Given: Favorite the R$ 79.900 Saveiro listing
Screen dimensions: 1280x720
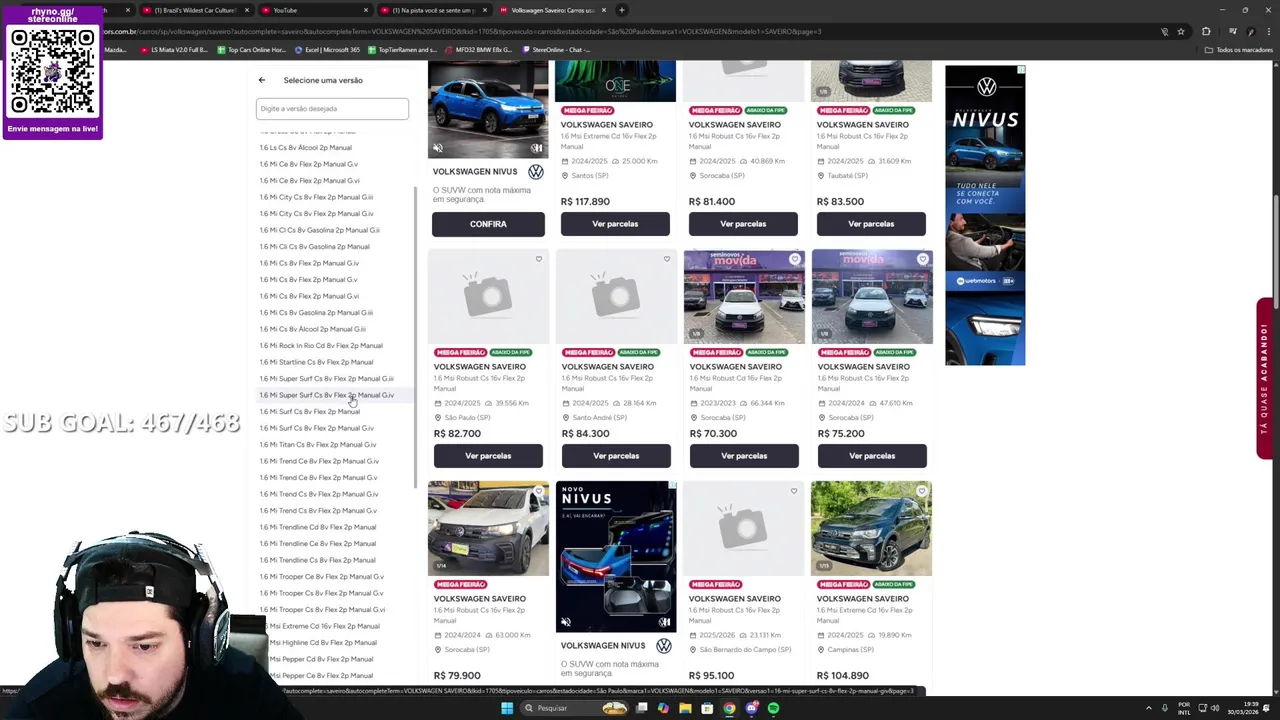Looking at the screenshot, I should pos(539,491).
